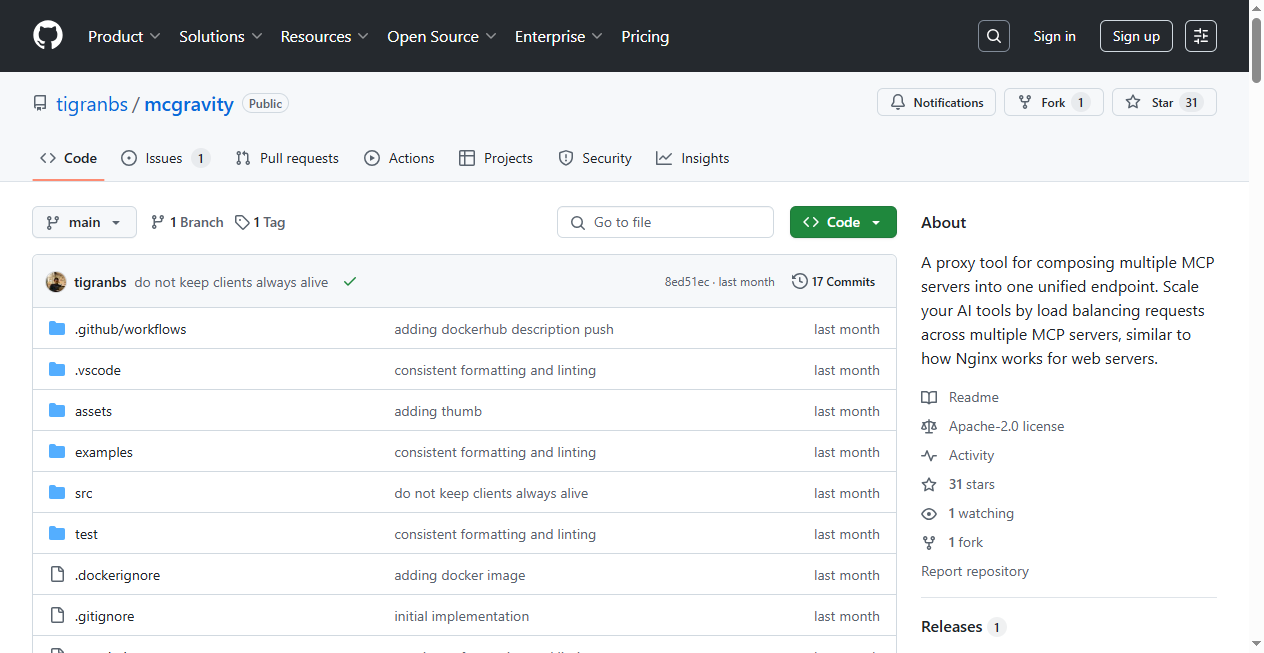Open the tigranbs owner profile link

tap(92, 104)
